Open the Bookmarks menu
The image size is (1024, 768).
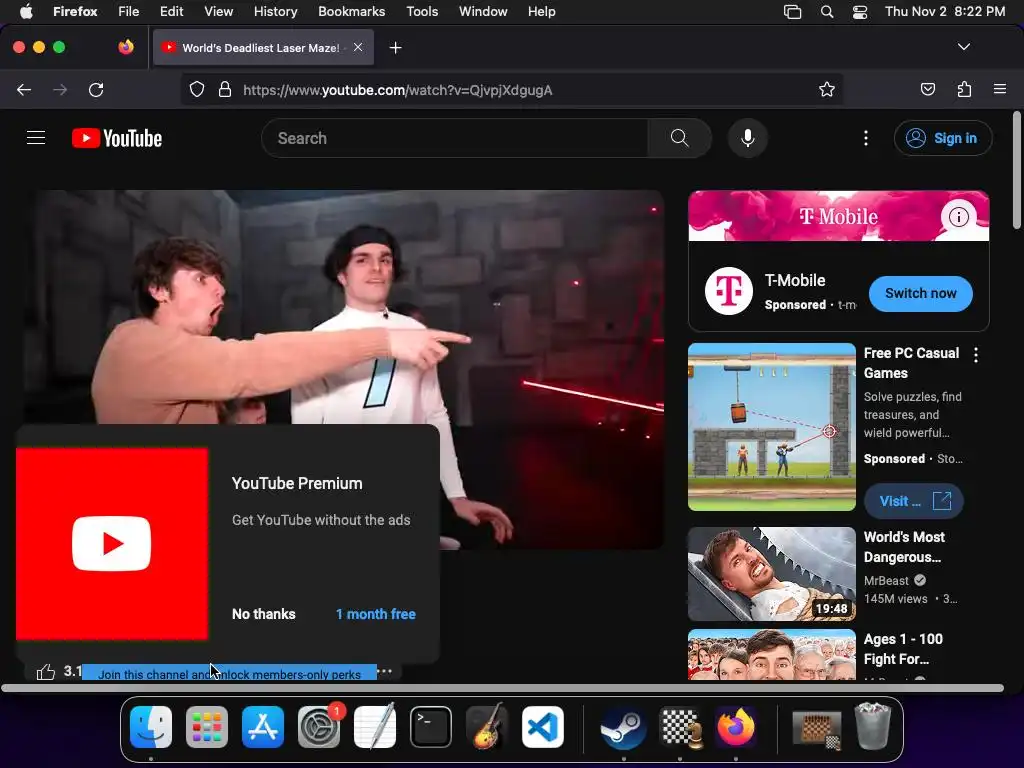click(x=351, y=11)
